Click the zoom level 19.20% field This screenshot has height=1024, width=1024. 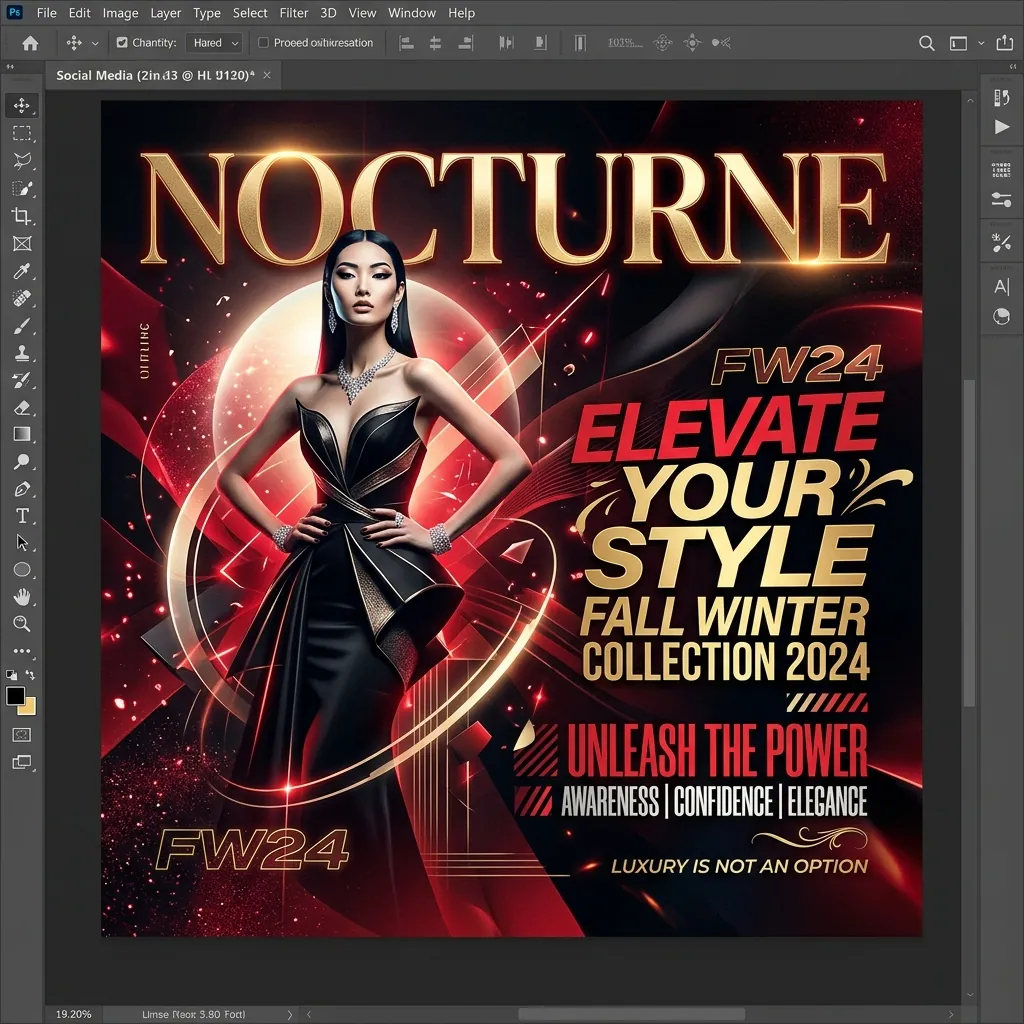73,1014
